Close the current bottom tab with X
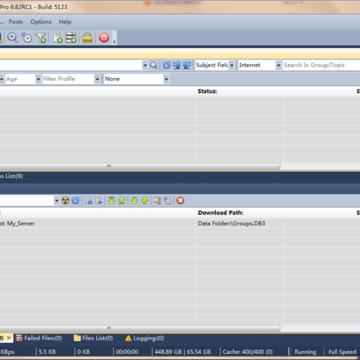This screenshot has width=360, height=360. pyautogui.click(x=9, y=338)
